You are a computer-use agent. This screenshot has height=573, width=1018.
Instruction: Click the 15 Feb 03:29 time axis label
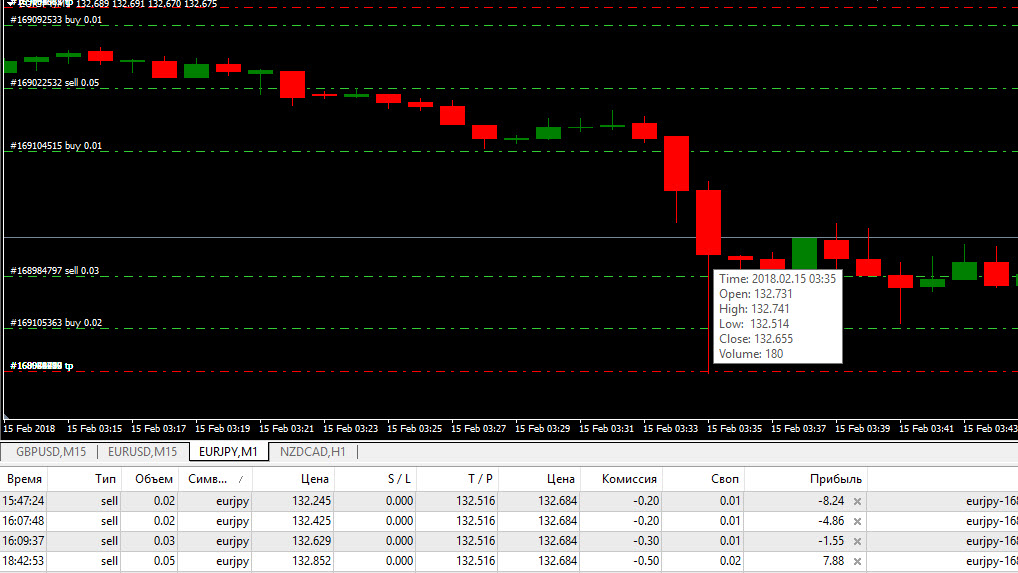coord(542,429)
